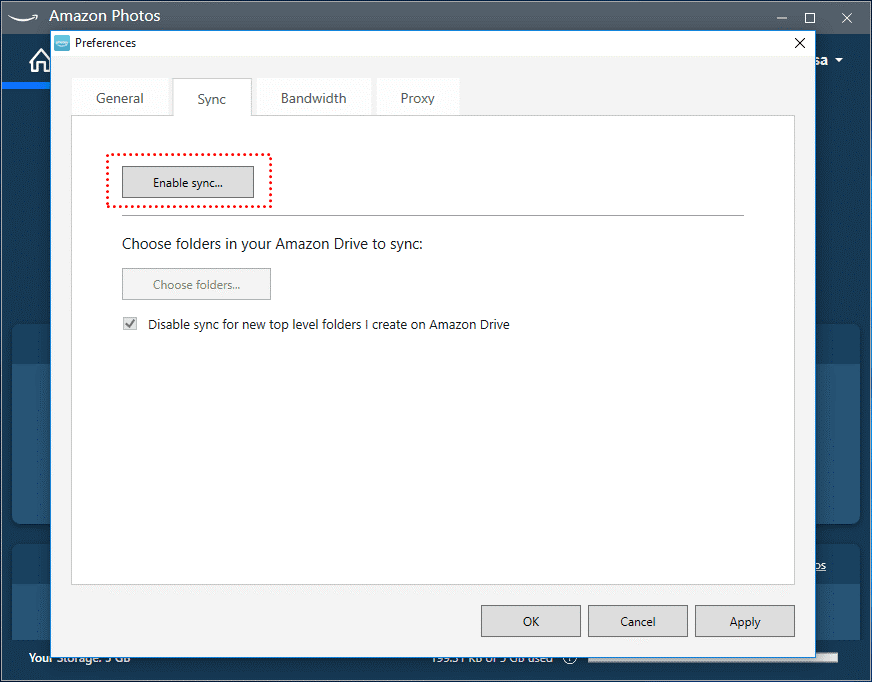Image resolution: width=872 pixels, height=682 pixels.
Task: Click the storage info icon
Action: pyautogui.click(x=570, y=658)
